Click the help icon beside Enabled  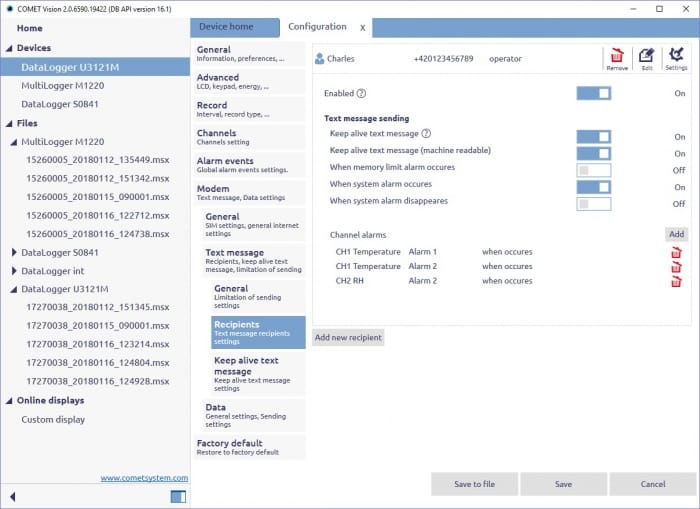point(361,93)
